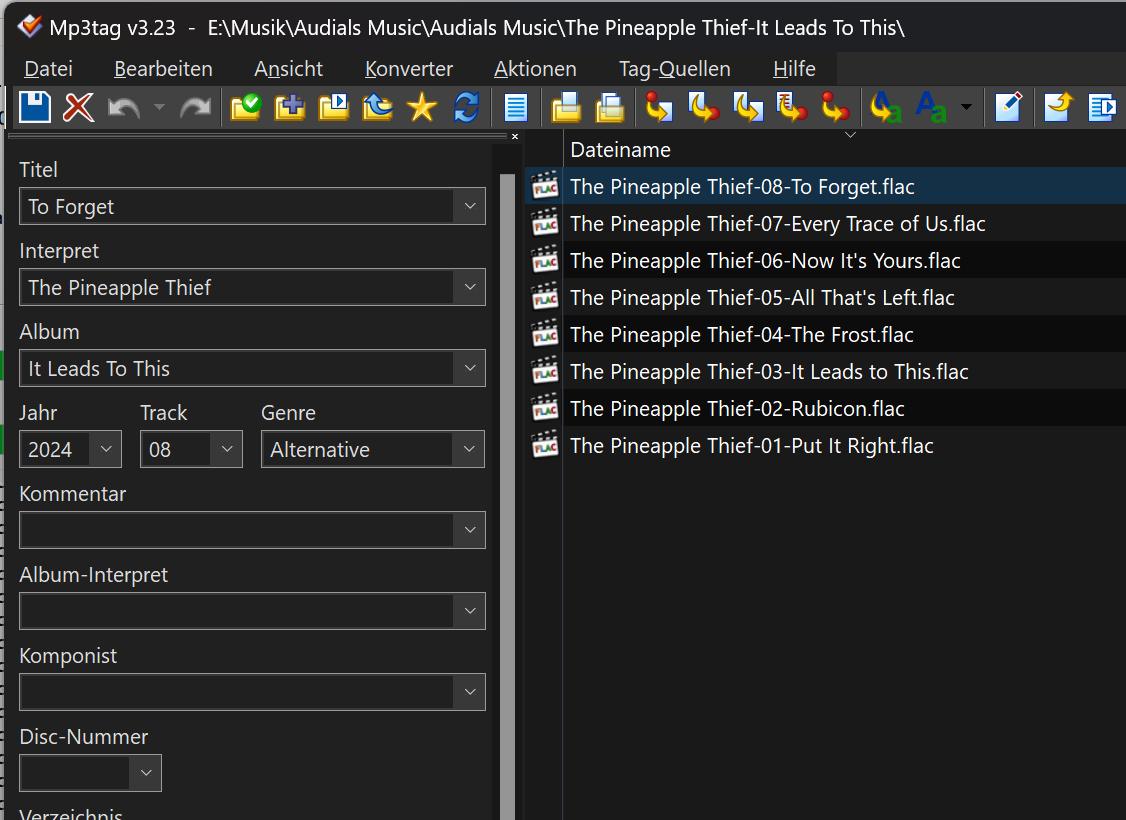Expand the actions dropdown arrow beside Aa
The image size is (1126, 820).
pos(967,108)
